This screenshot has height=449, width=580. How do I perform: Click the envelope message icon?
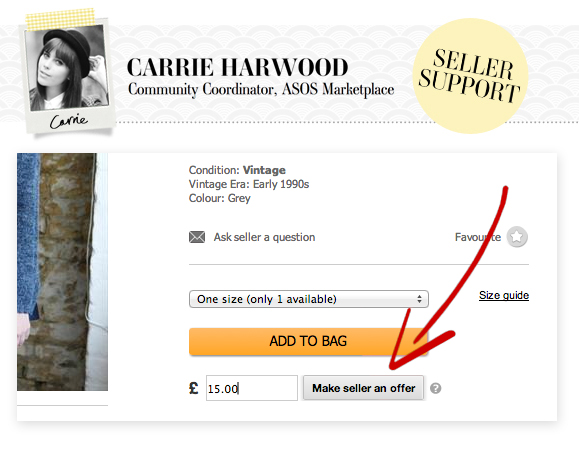[197, 237]
